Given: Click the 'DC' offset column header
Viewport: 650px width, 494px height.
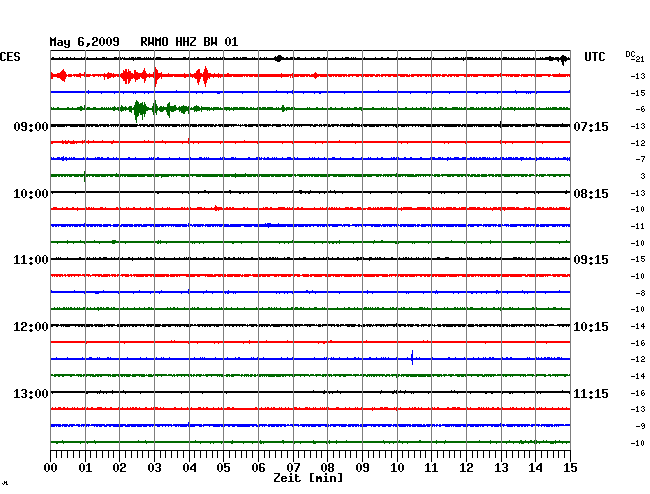Looking at the screenshot, I should click(630, 54).
